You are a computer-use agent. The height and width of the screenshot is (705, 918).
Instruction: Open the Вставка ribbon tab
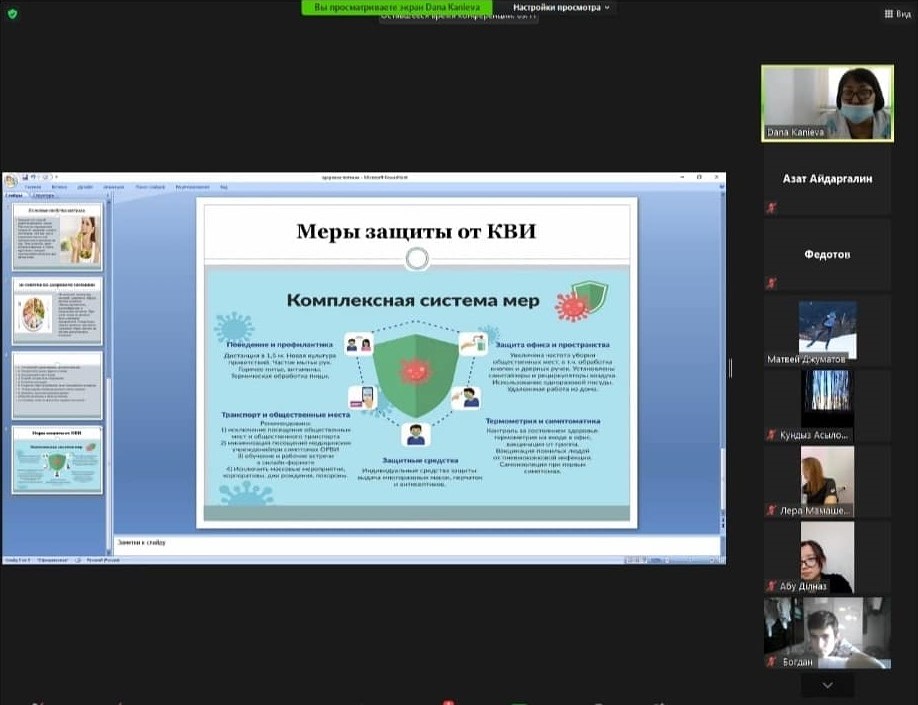(x=59, y=187)
